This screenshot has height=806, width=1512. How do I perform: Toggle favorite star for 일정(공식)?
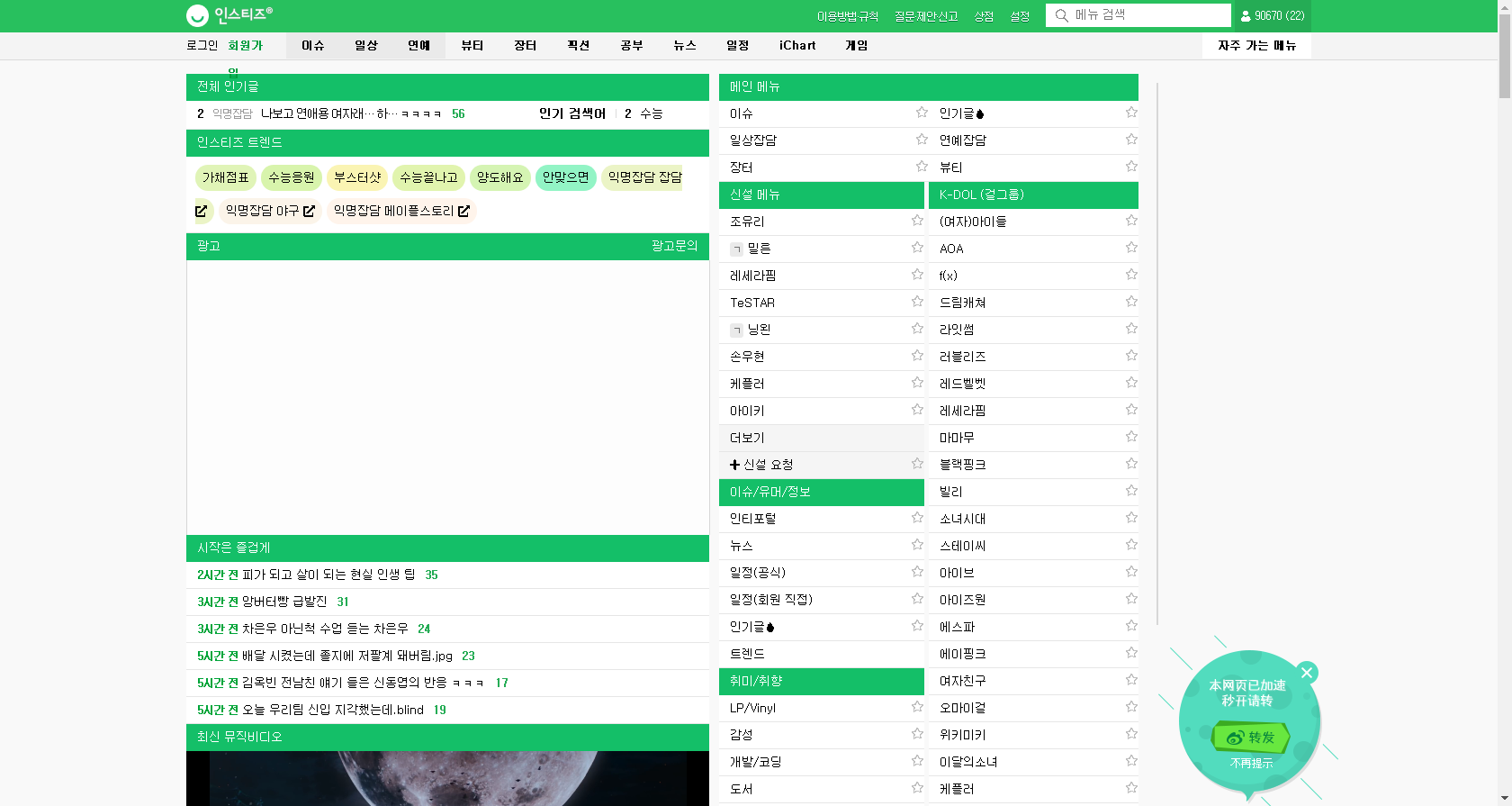[917, 572]
